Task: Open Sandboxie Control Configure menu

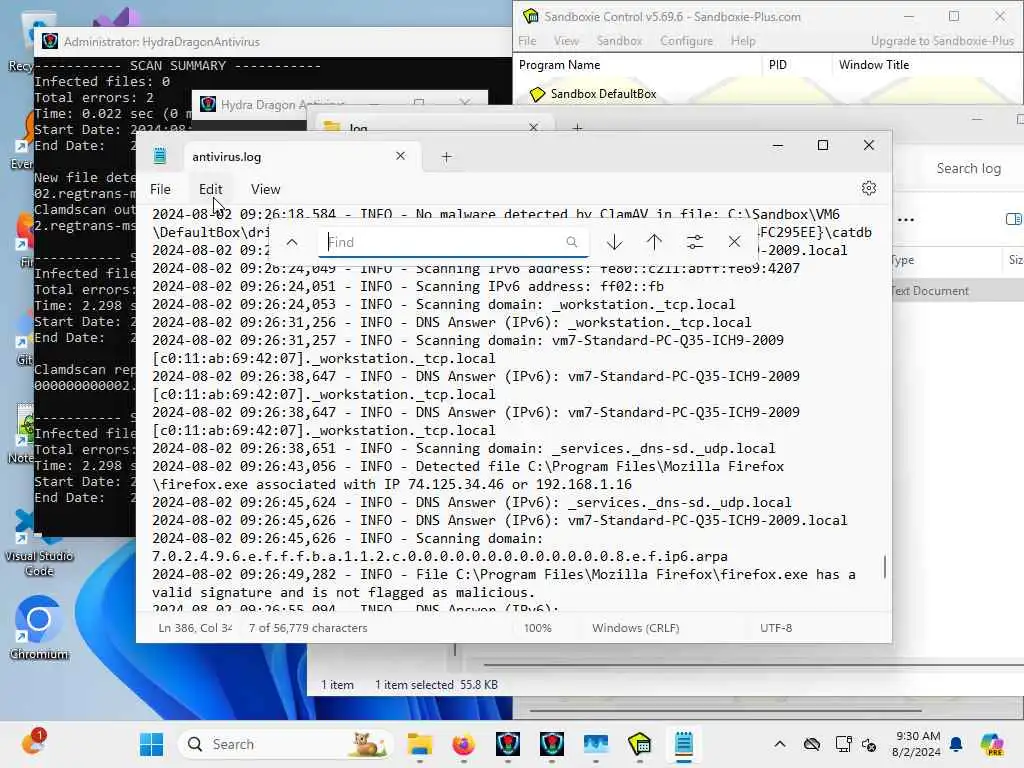Action: [686, 41]
